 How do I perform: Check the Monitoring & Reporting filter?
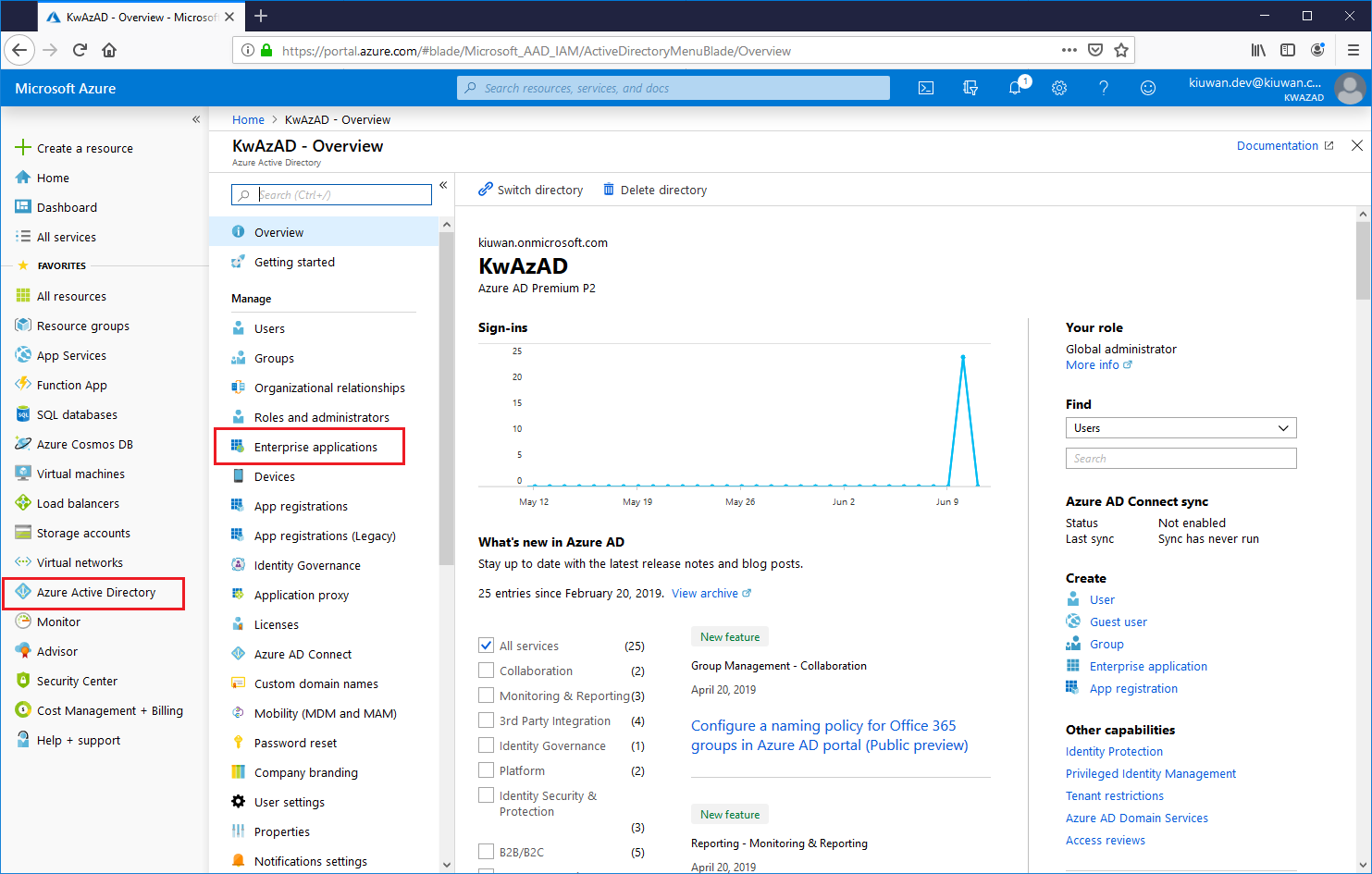pos(486,696)
